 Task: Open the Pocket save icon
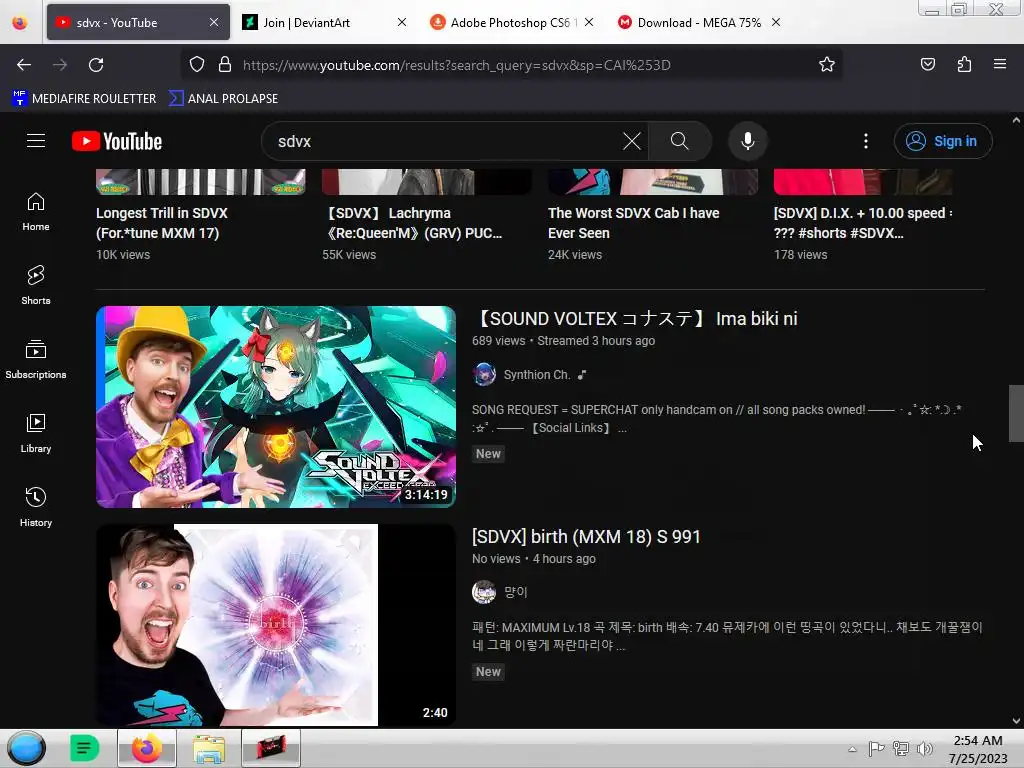click(x=927, y=64)
